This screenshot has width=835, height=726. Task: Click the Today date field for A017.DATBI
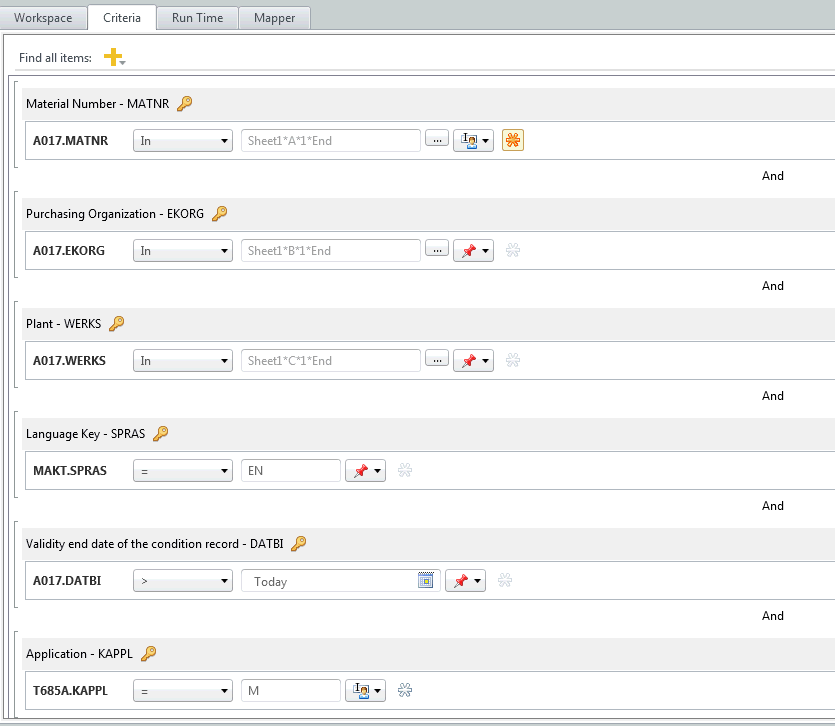[341, 581]
